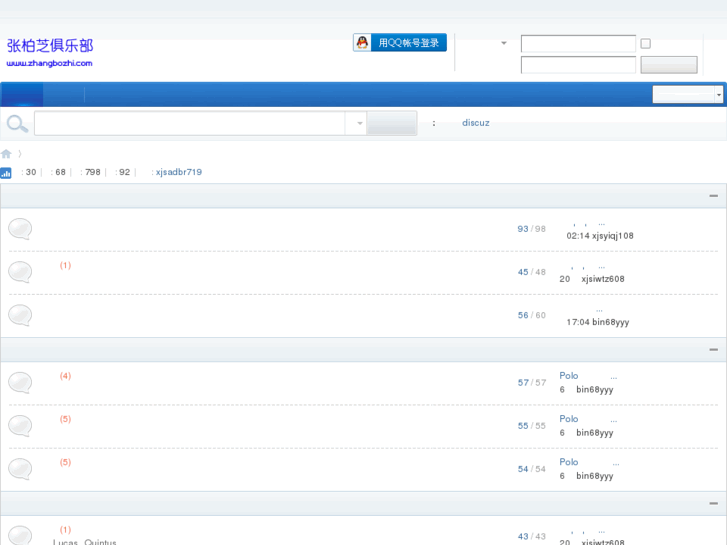Screen dimensions: 727x545
Task: Click topic count 43 in bottom forum row
Action: [x=523, y=536]
